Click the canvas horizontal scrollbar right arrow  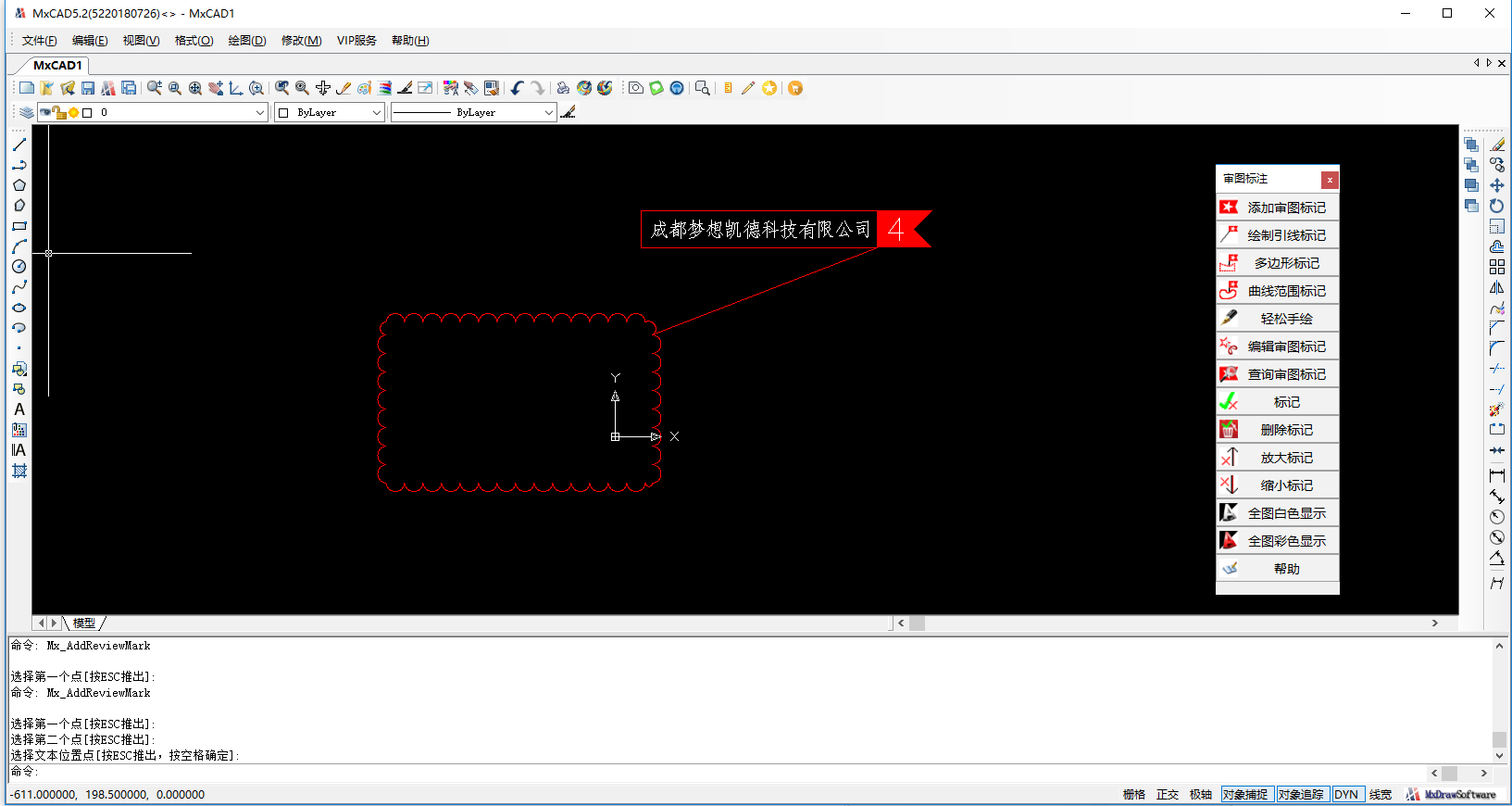click(x=1435, y=623)
